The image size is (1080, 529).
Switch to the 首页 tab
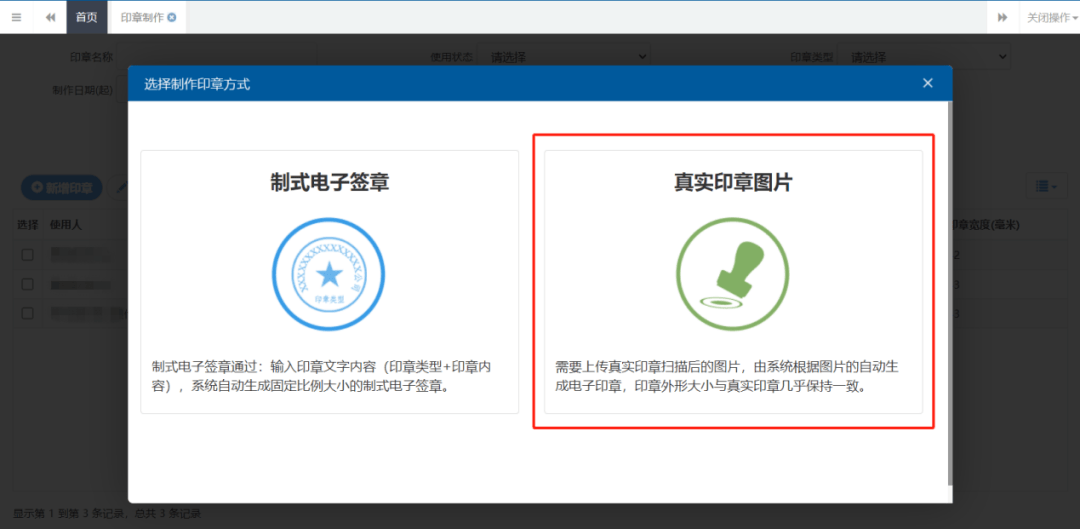tap(87, 17)
